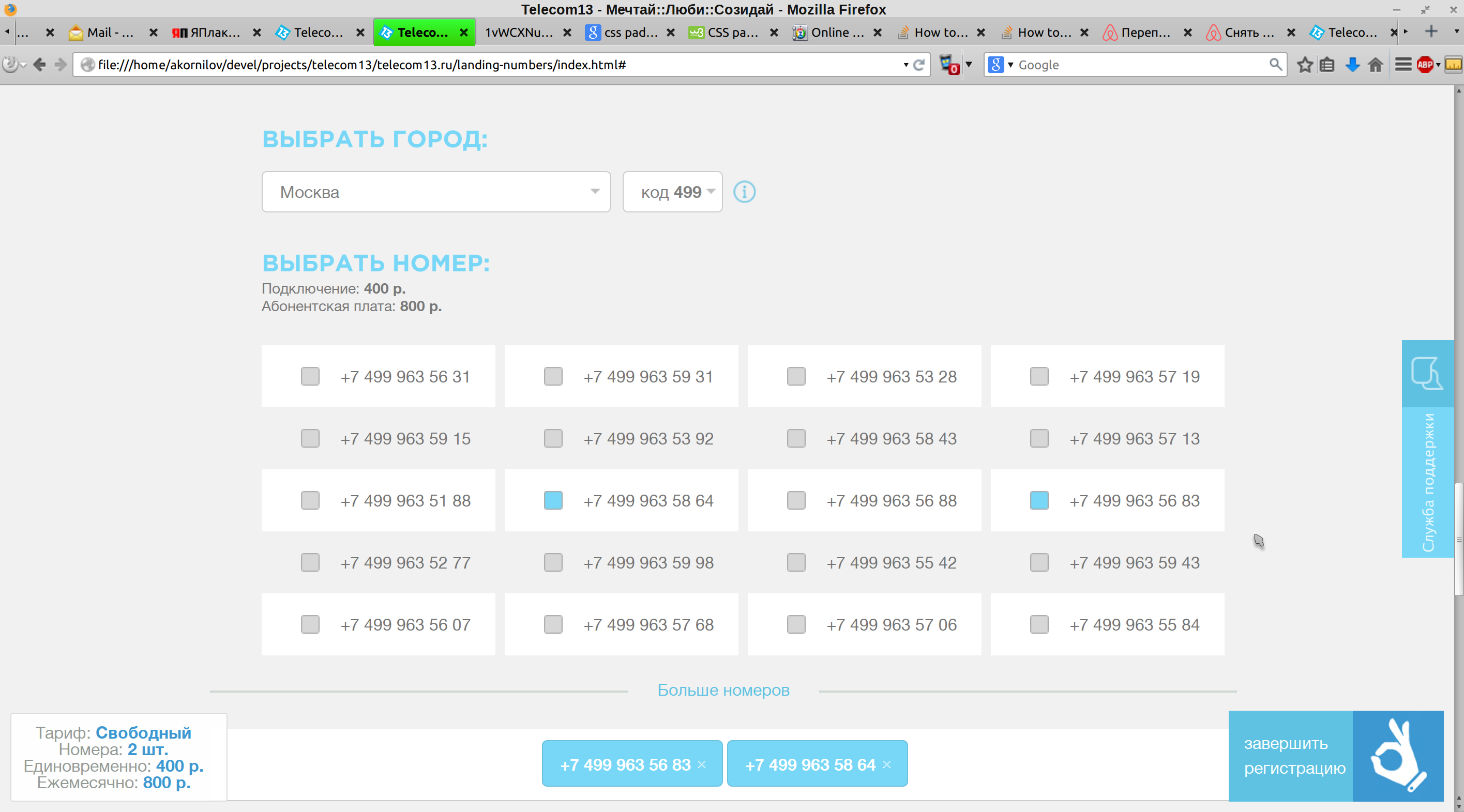Check the box for +7 499 963 59 31

(x=553, y=376)
